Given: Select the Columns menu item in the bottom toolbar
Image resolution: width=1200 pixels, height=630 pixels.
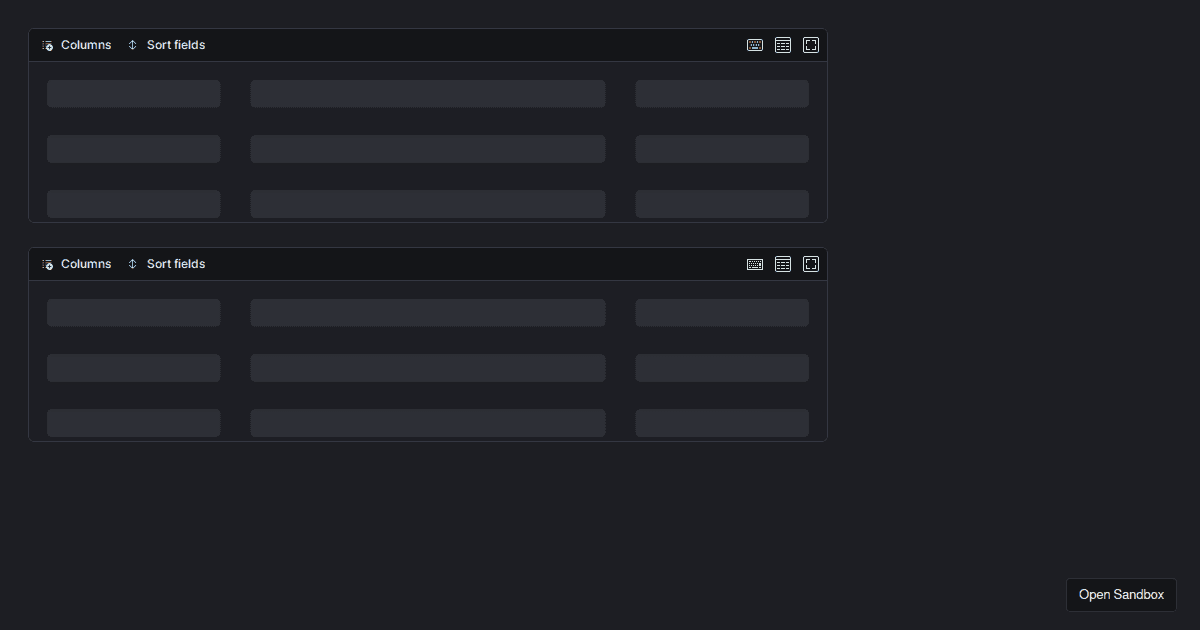Looking at the screenshot, I should click(86, 263).
